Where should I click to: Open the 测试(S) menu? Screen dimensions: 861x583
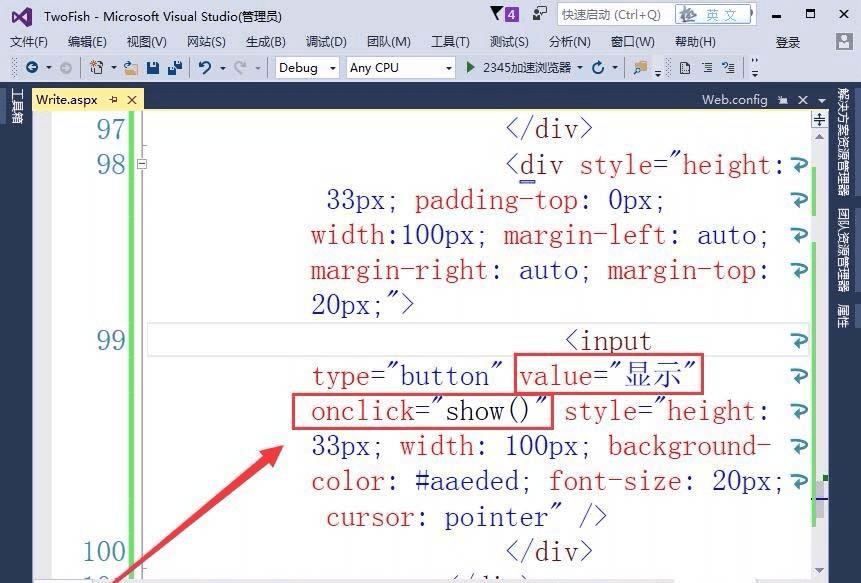point(509,42)
